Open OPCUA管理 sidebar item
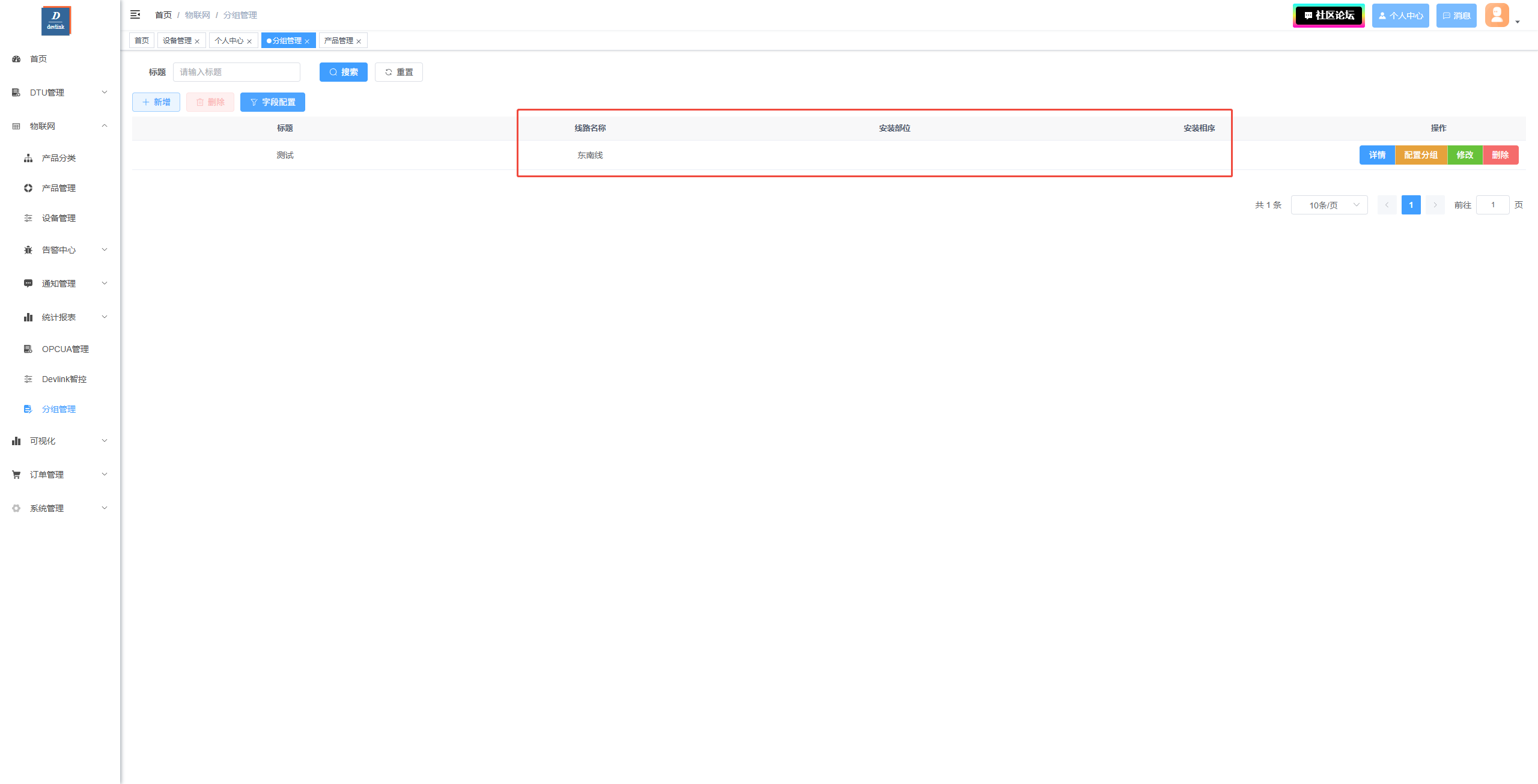Image resolution: width=1538 pixels, height=784 pixels. [x=65, y=349]
